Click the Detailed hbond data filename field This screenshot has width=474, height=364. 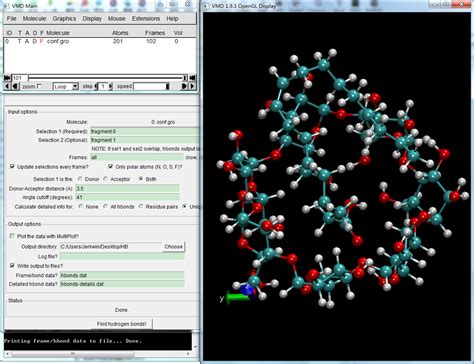pyautogui.click(x=122, y=284)
